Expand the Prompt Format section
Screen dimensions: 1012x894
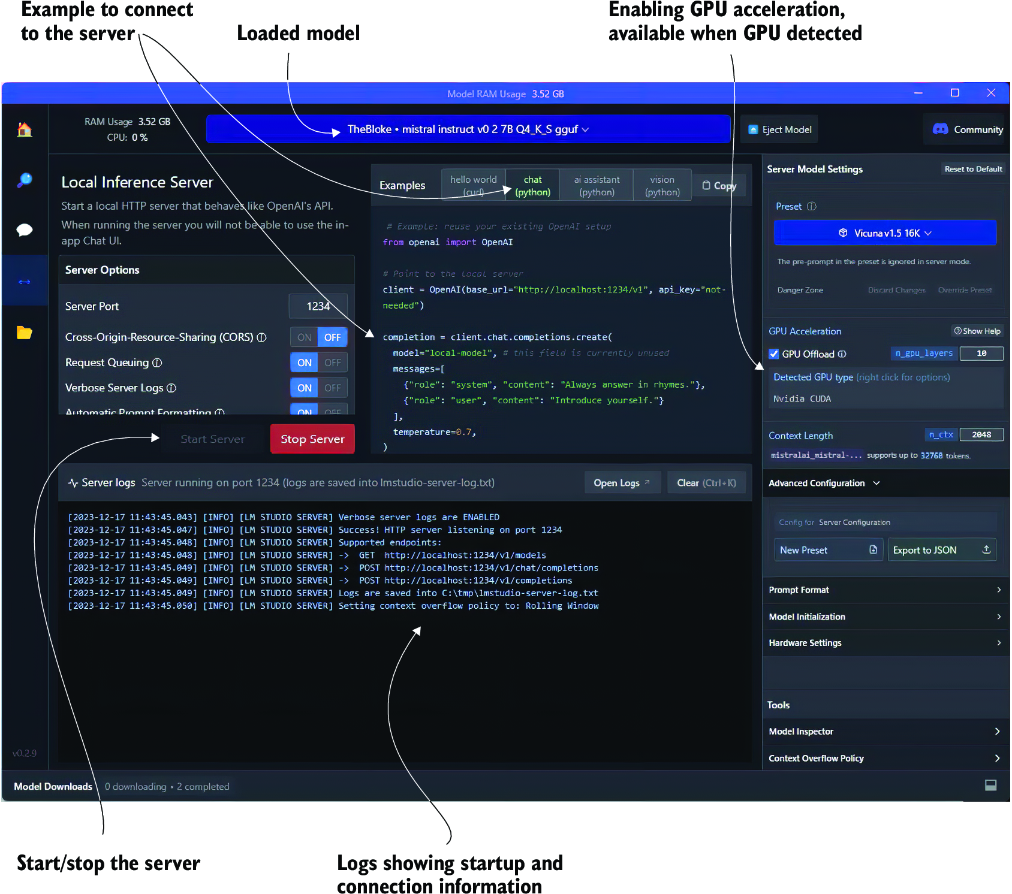click(885, 590)
